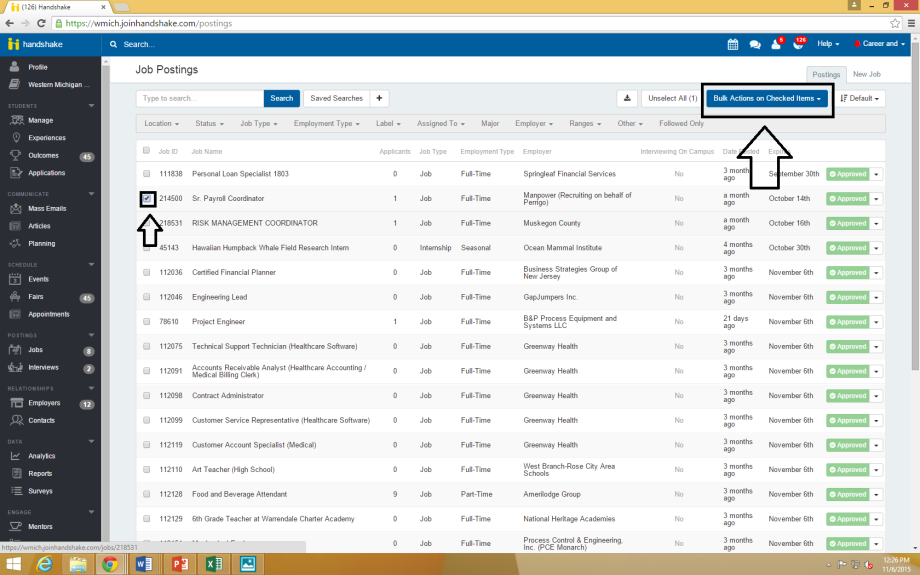This screenshot has width=920, height=575.
Task: Toggle the Followed Only filter
Action: point(681,124)
